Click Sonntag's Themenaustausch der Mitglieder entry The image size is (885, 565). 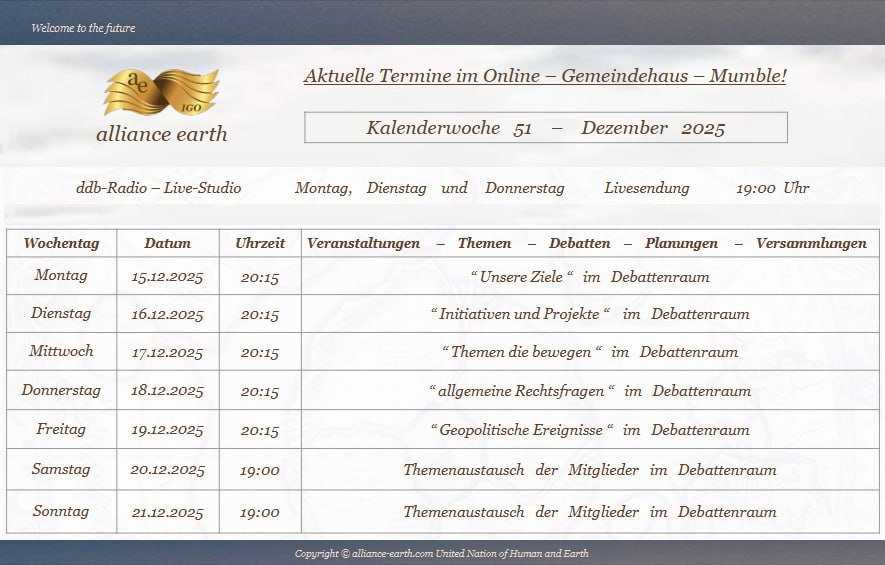click(x=590, y=512)
